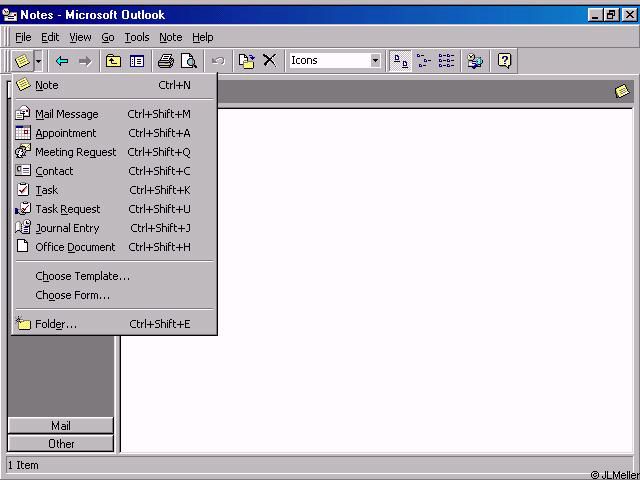The width and height of the screenshot is (640, 480).
Task: Close the Outlook window
Action: pyautogui.click(x=630, y=15)
